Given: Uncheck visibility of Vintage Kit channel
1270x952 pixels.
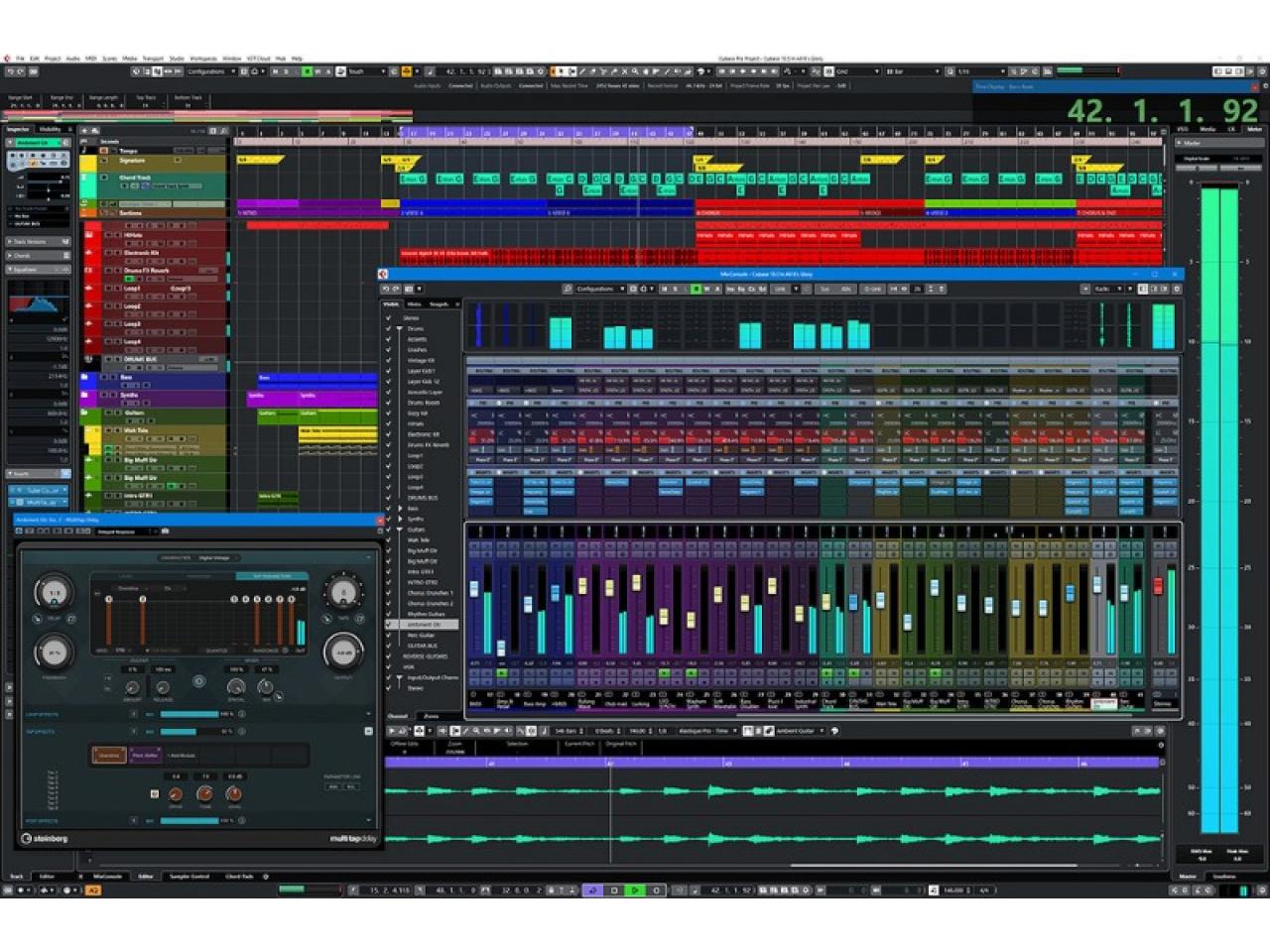Looking at the screenshot, I should coord(389,360).
